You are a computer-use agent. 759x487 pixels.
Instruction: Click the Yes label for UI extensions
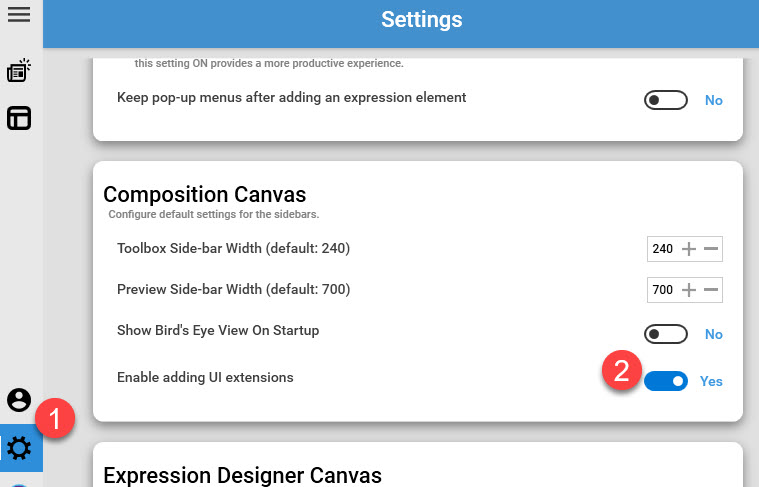point(711,381)
